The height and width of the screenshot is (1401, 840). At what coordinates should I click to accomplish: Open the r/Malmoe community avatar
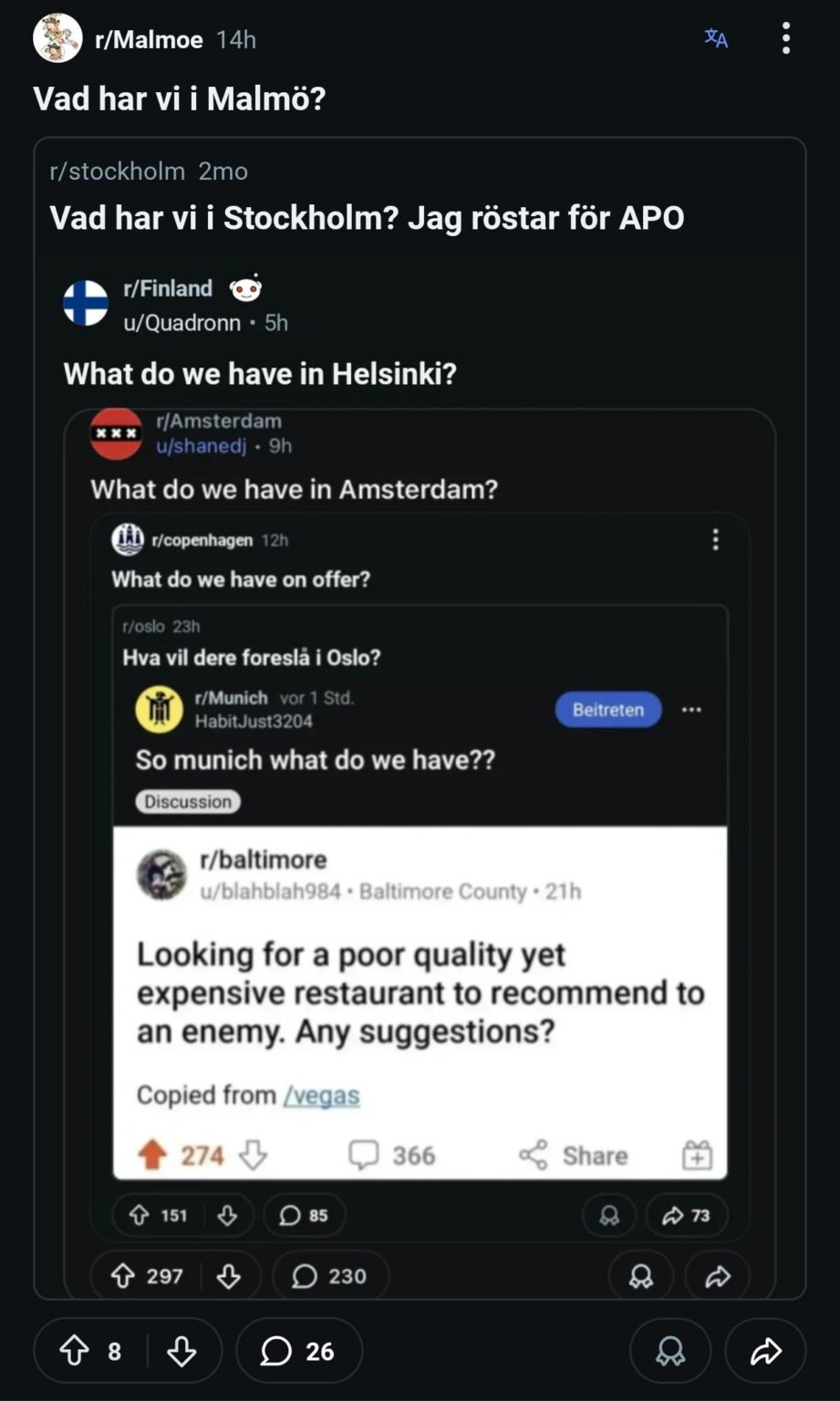[x=57, y=38]
